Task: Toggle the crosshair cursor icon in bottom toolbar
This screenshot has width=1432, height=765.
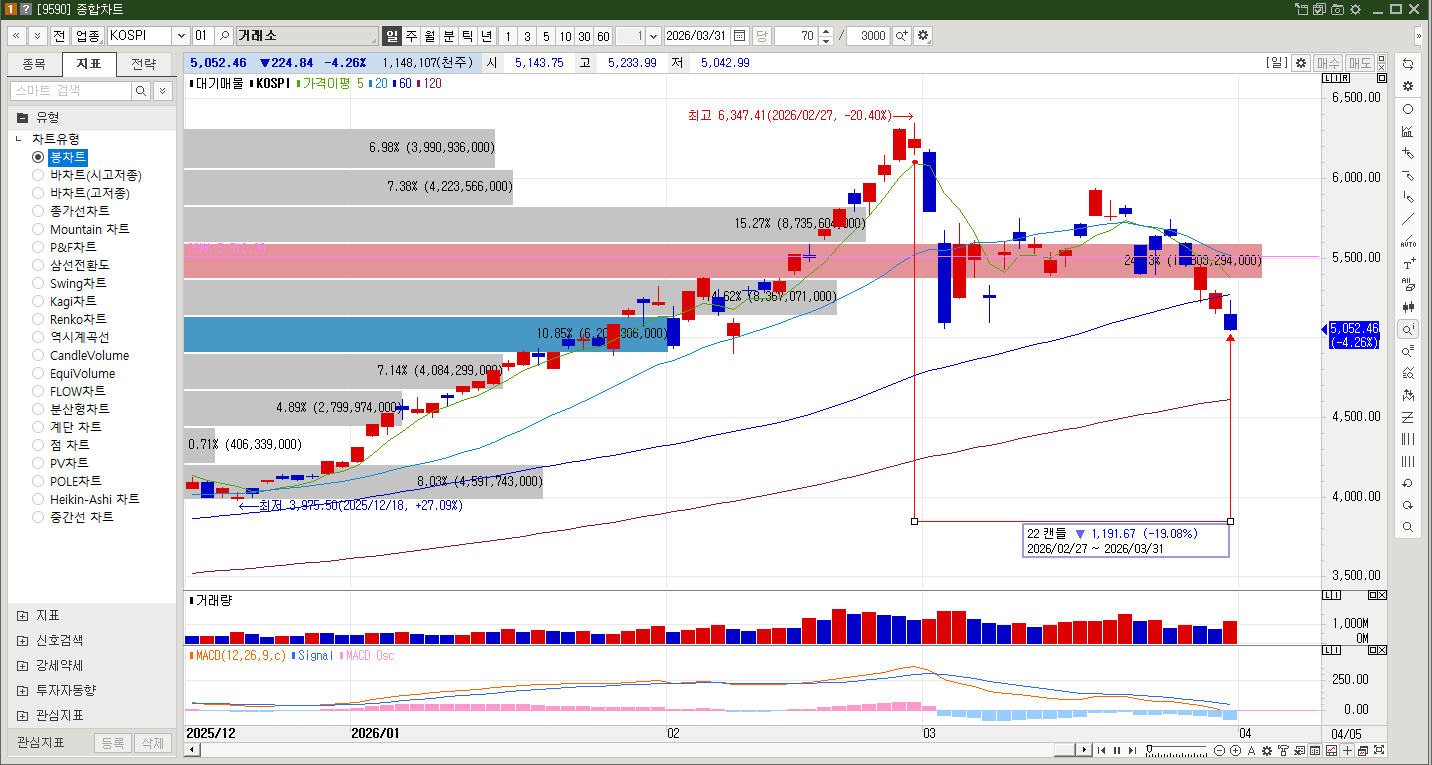Action: tap(1347, 750)
